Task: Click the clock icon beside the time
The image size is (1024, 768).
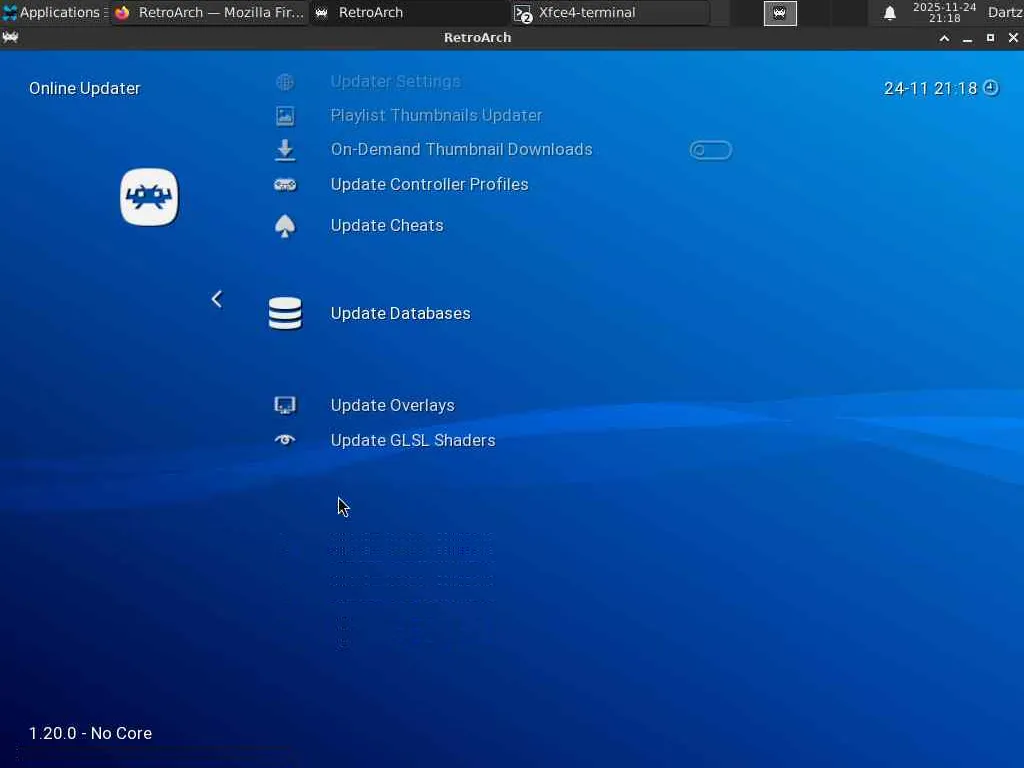Action: point(991,88)
